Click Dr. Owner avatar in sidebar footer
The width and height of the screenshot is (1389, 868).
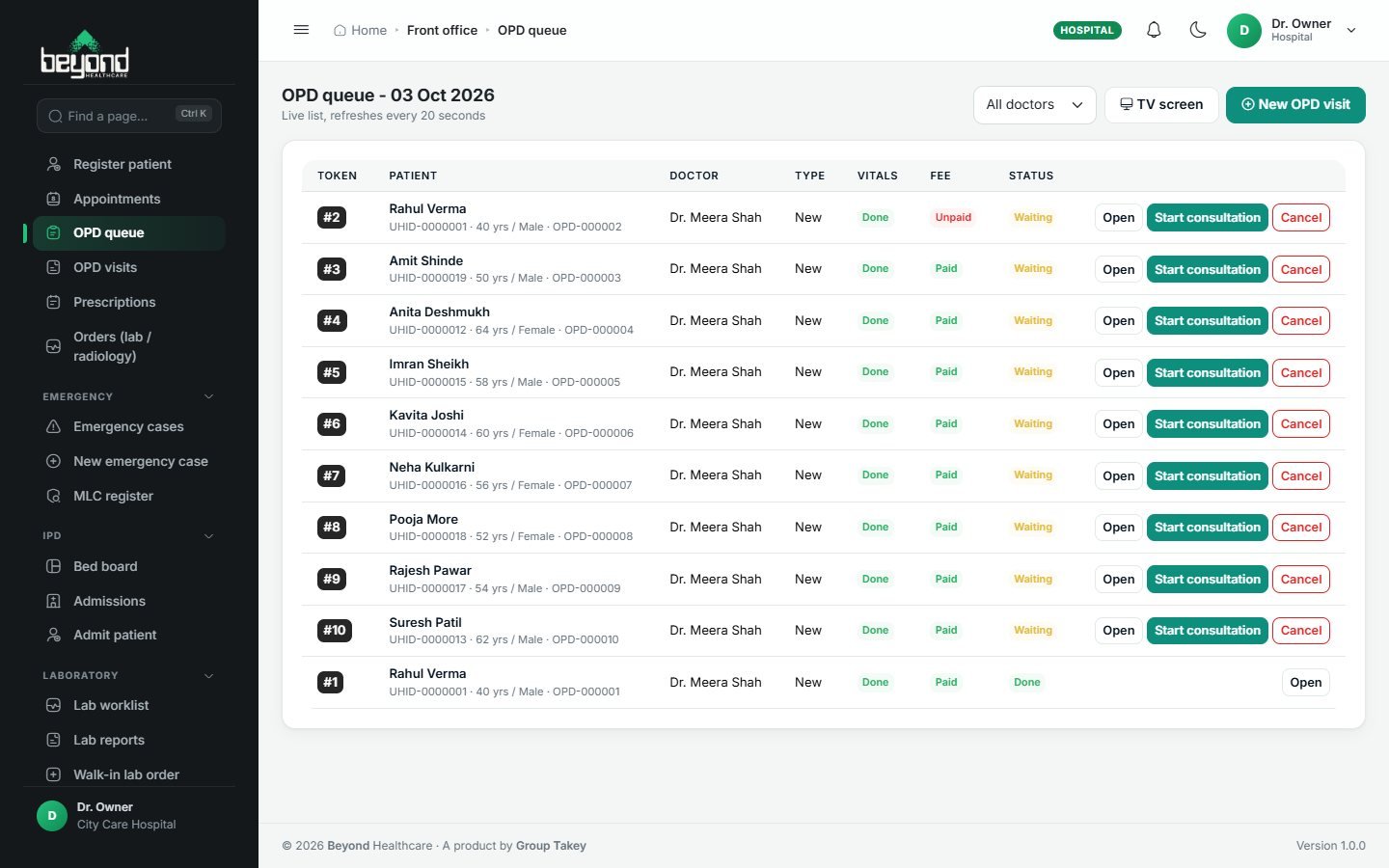click(52, 816)
